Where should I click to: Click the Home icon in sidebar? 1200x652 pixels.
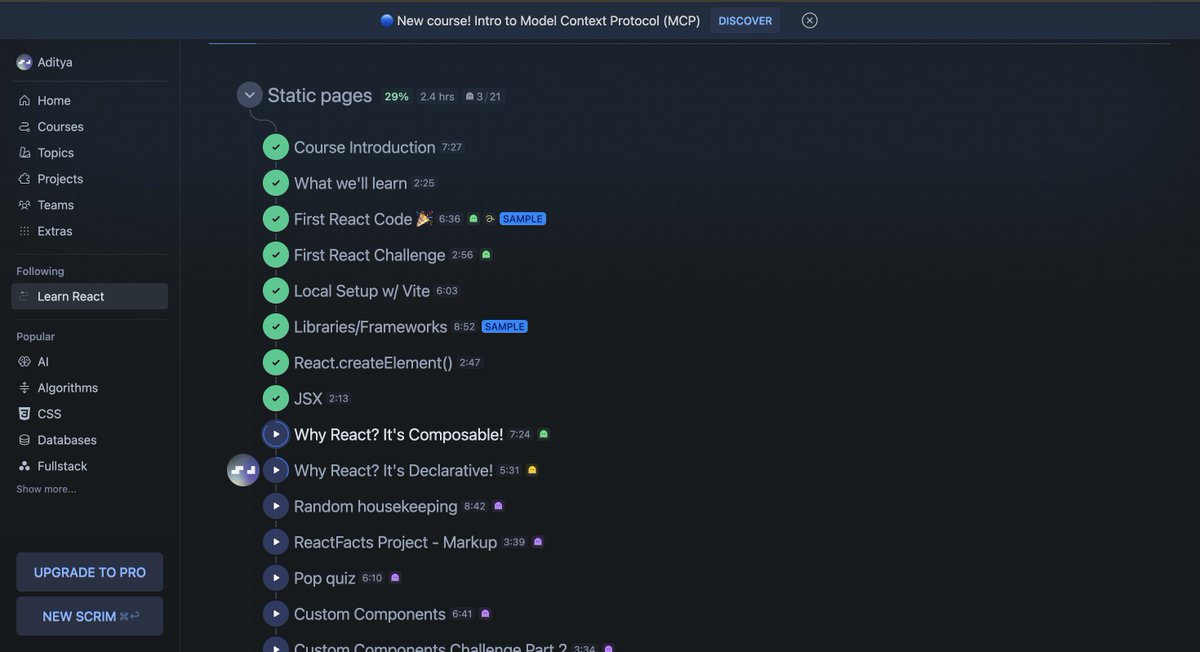point(25,101)
